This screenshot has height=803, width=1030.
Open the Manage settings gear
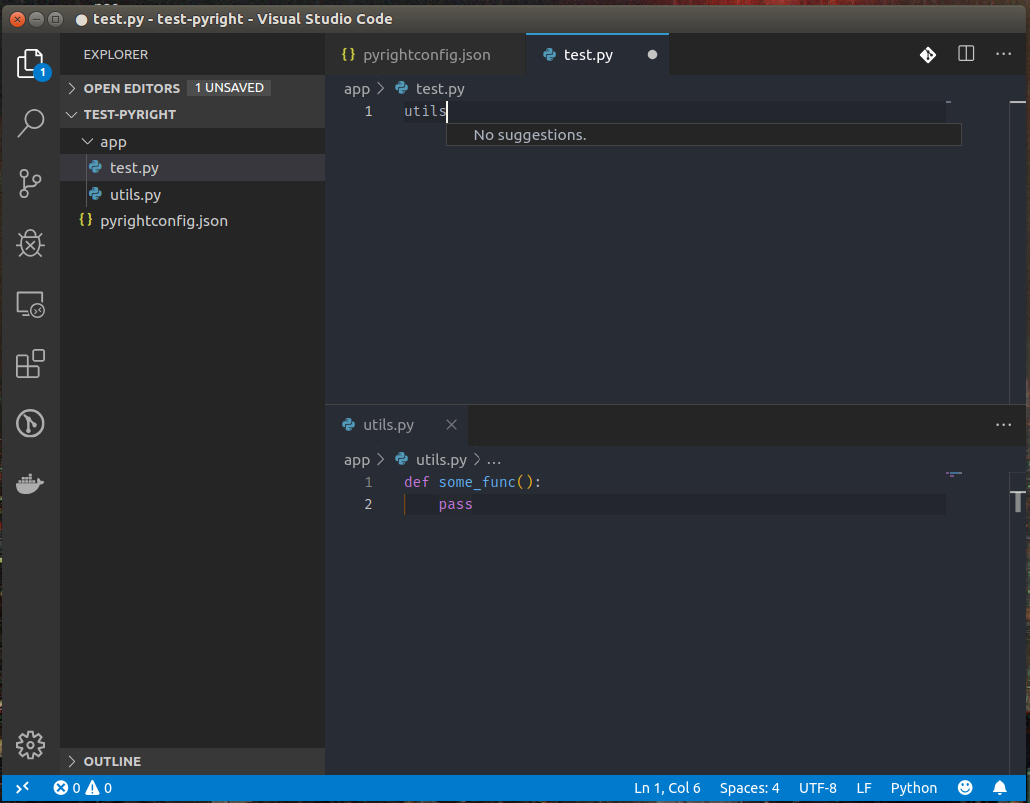pyautogui.click(x=30, y=745)
